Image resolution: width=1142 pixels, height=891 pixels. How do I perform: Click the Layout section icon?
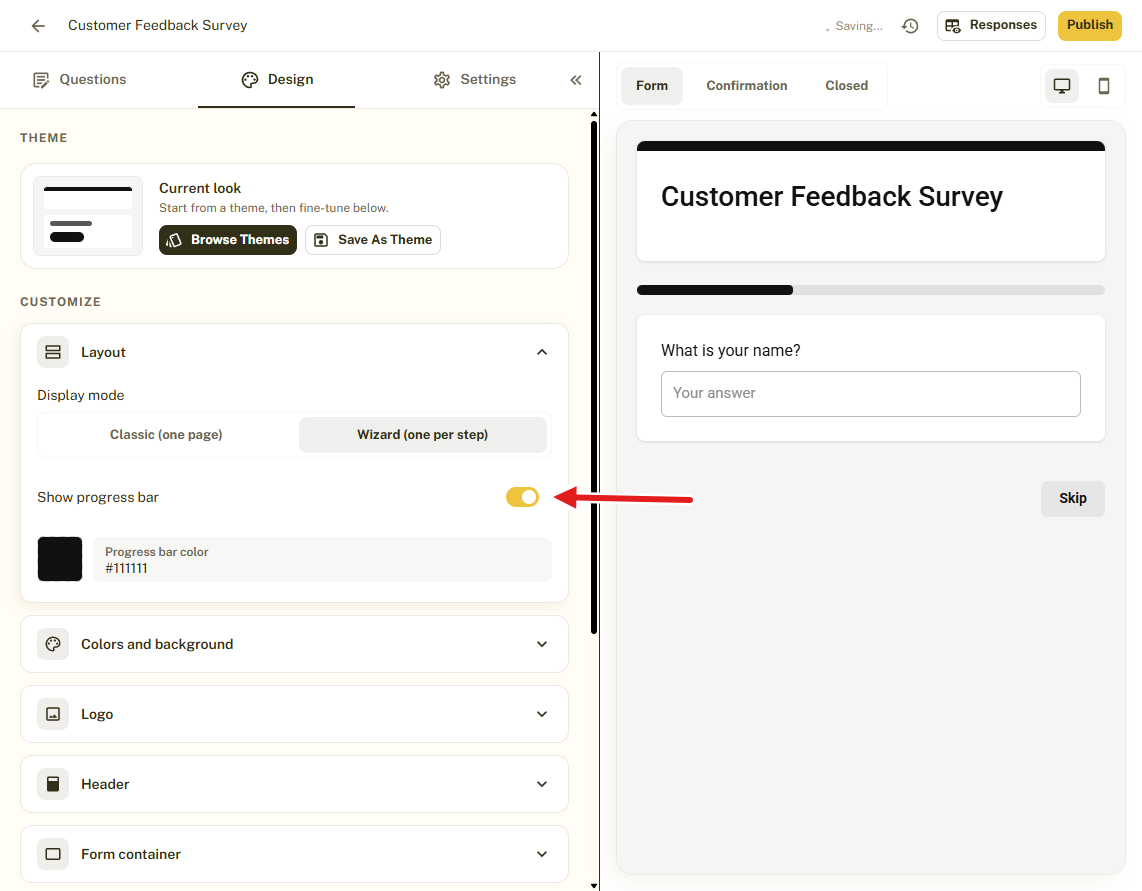(x=53, y=352)
